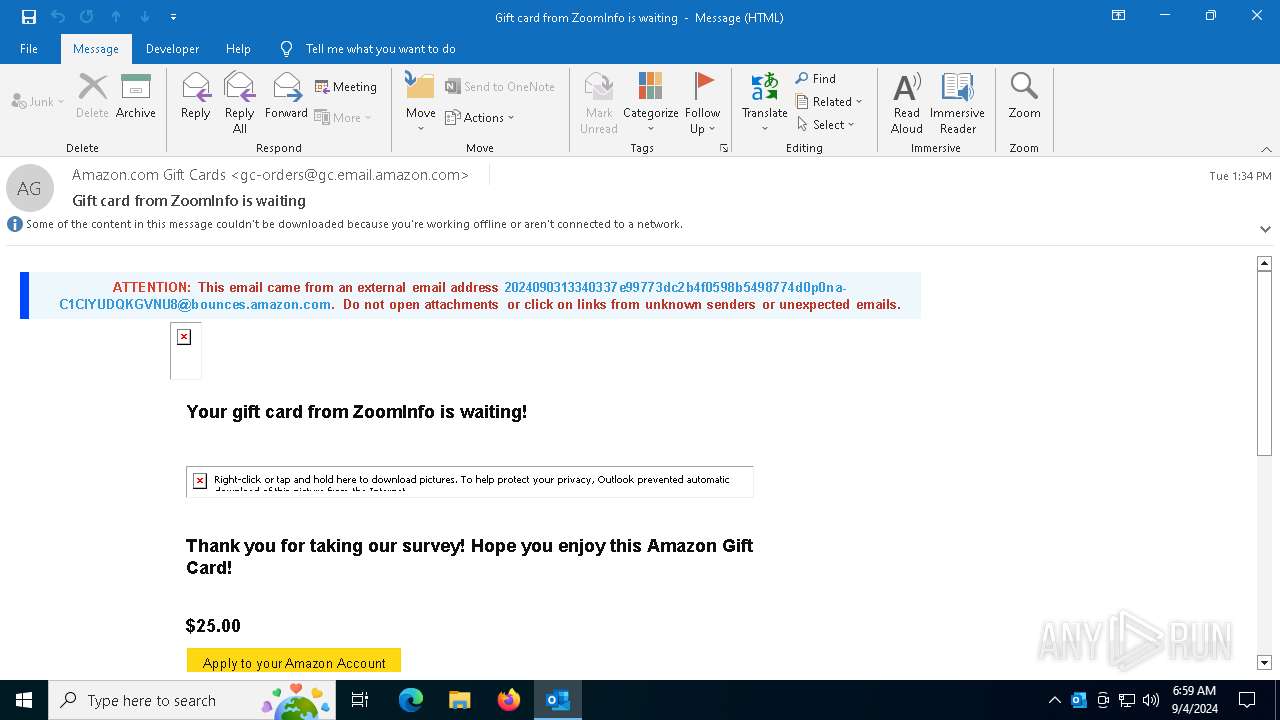Click Send to OneNote
The image size is (1280, 720).
point(500,87)
